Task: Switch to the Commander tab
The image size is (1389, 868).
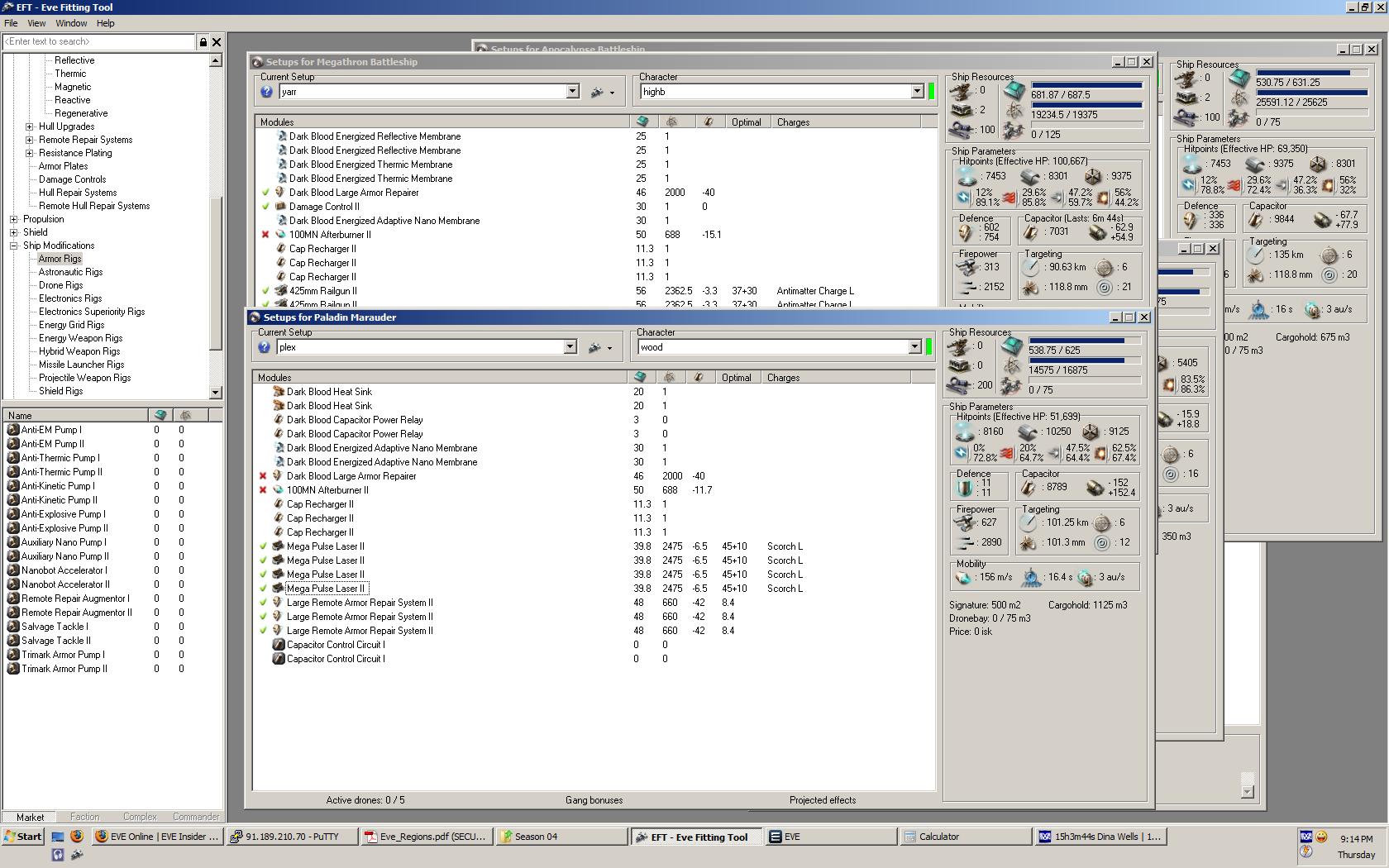Action: [x=196, y=817]
